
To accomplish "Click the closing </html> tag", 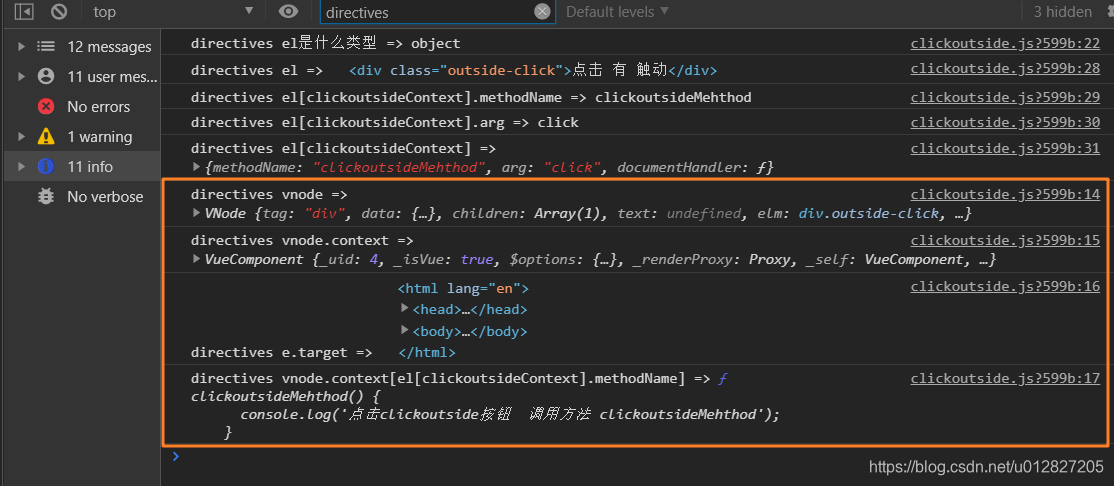I will click(x=426, y=352).
